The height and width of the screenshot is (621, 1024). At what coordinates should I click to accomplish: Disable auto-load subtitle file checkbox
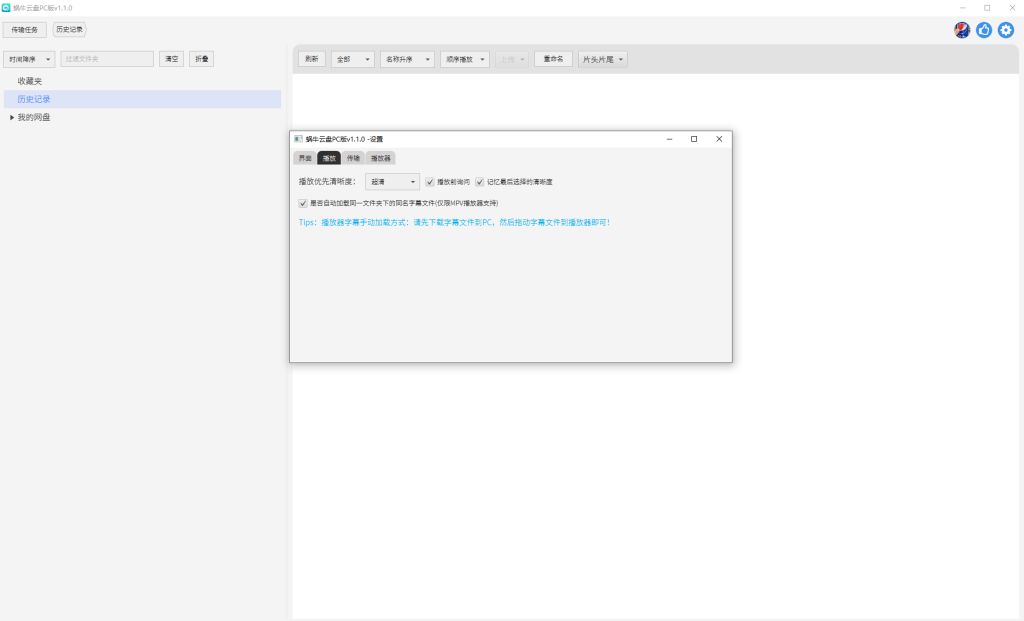coord(303,203)
